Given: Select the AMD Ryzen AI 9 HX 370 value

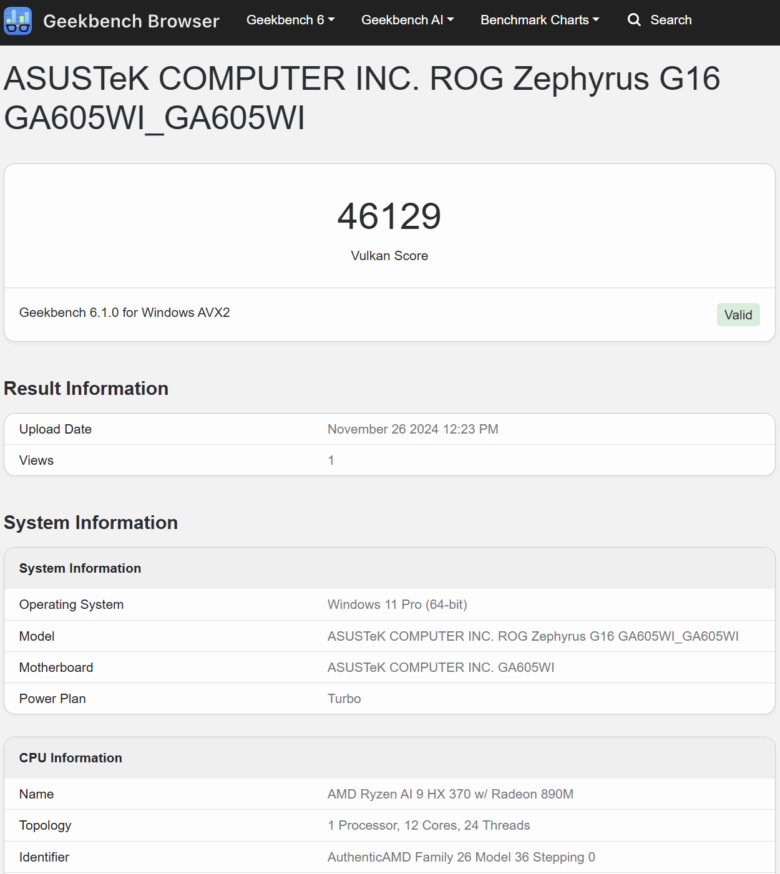Looking at the screenshot, I should 450,794.
